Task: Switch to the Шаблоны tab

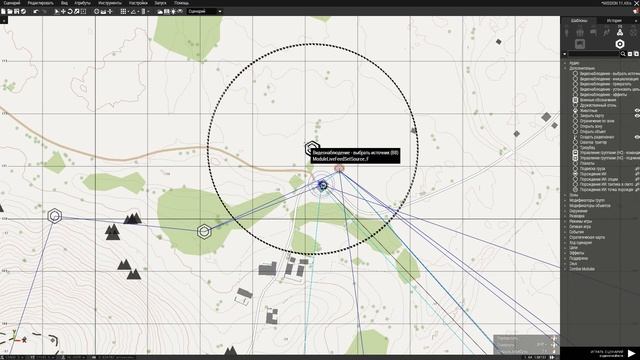Action: [x=579, y=20]
